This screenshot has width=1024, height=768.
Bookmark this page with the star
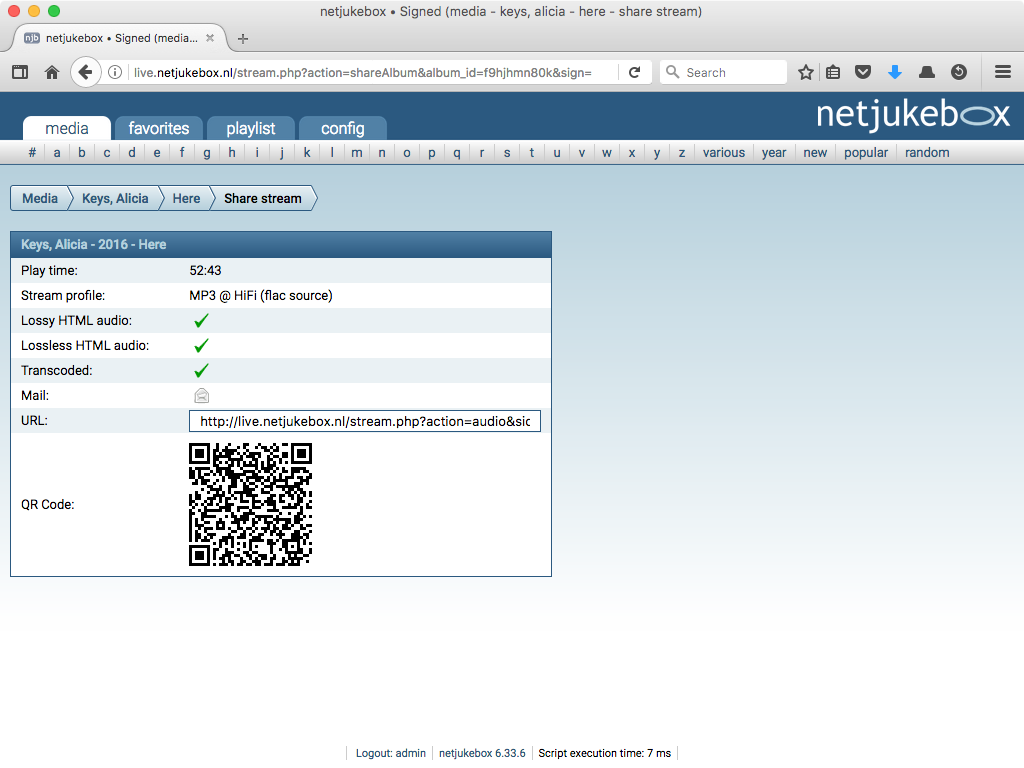tap(805, 71)
